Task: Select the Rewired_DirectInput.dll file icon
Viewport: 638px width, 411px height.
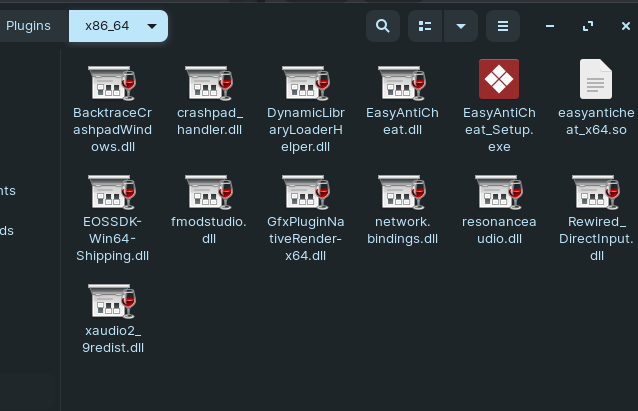Action: point(596,192)
